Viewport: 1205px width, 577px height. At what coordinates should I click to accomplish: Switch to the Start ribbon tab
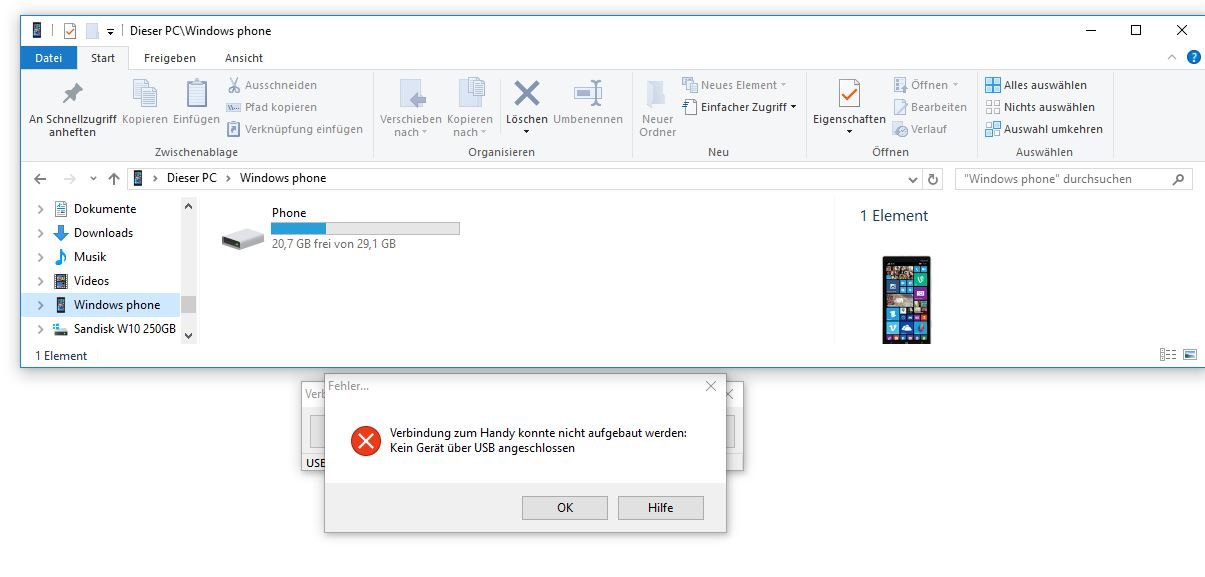103,58
